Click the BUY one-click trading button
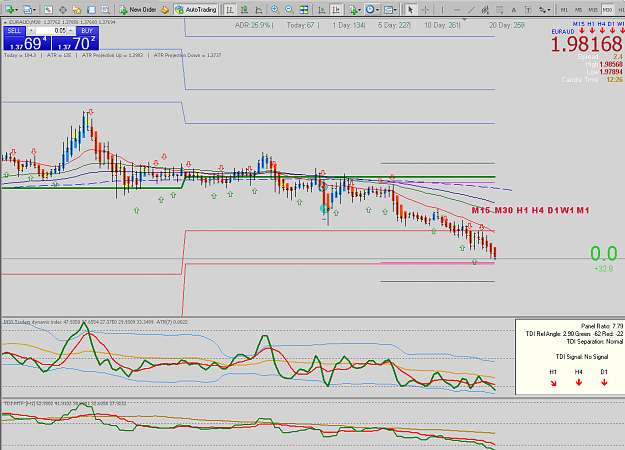625x450 pixels. tap(87, 31)
